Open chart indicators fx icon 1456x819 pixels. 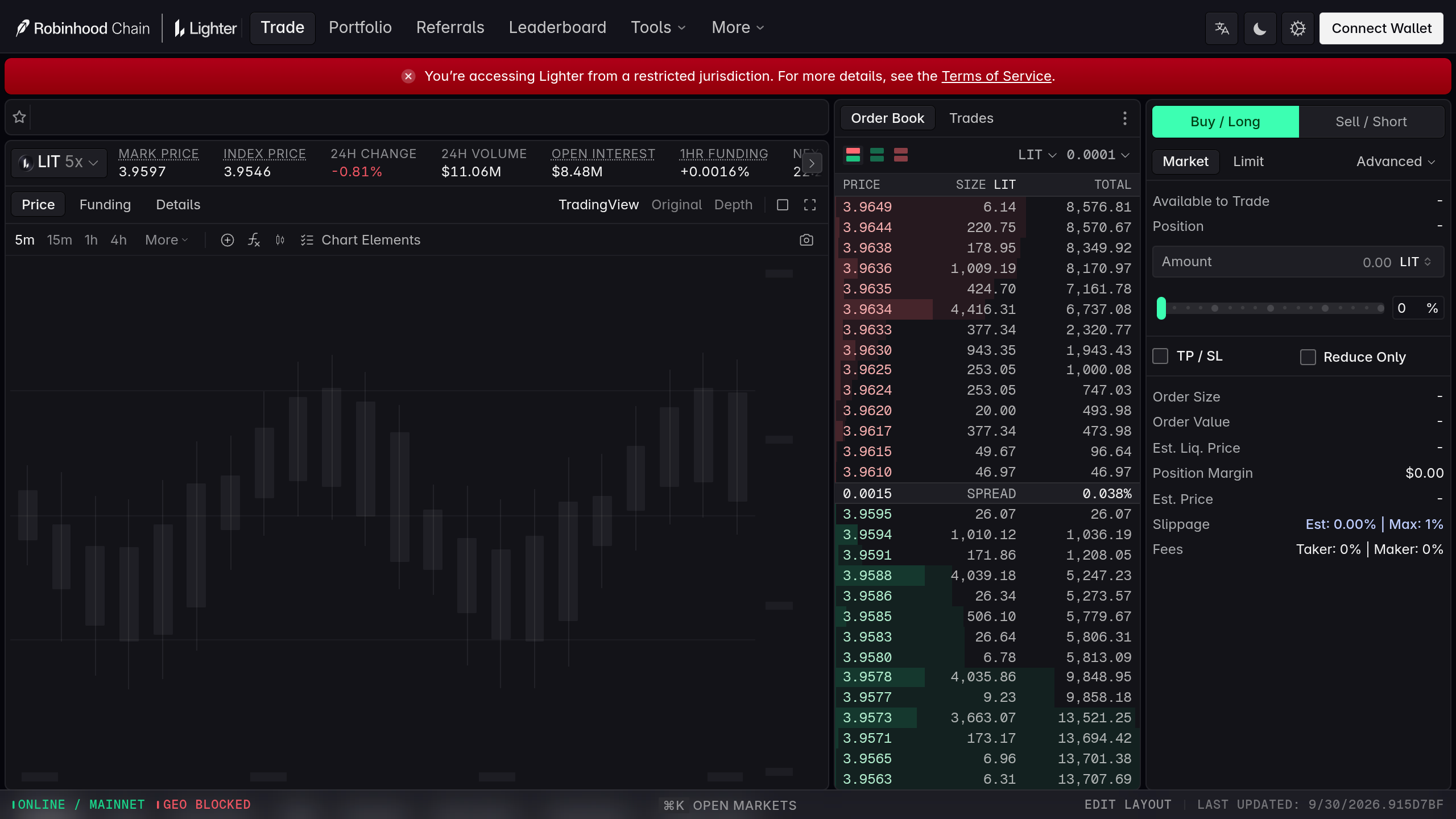pos(254,240)
